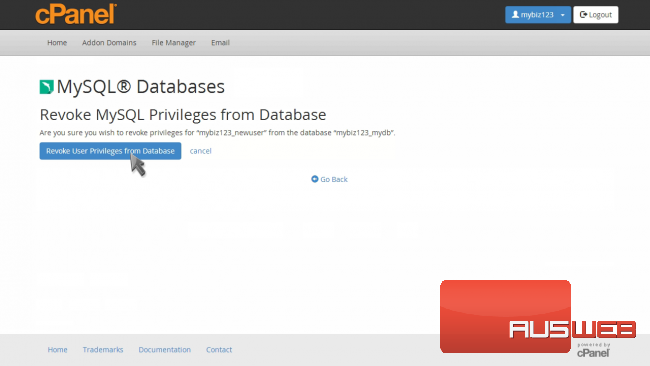Open Home in the top navigation

[x=57, y=43]
